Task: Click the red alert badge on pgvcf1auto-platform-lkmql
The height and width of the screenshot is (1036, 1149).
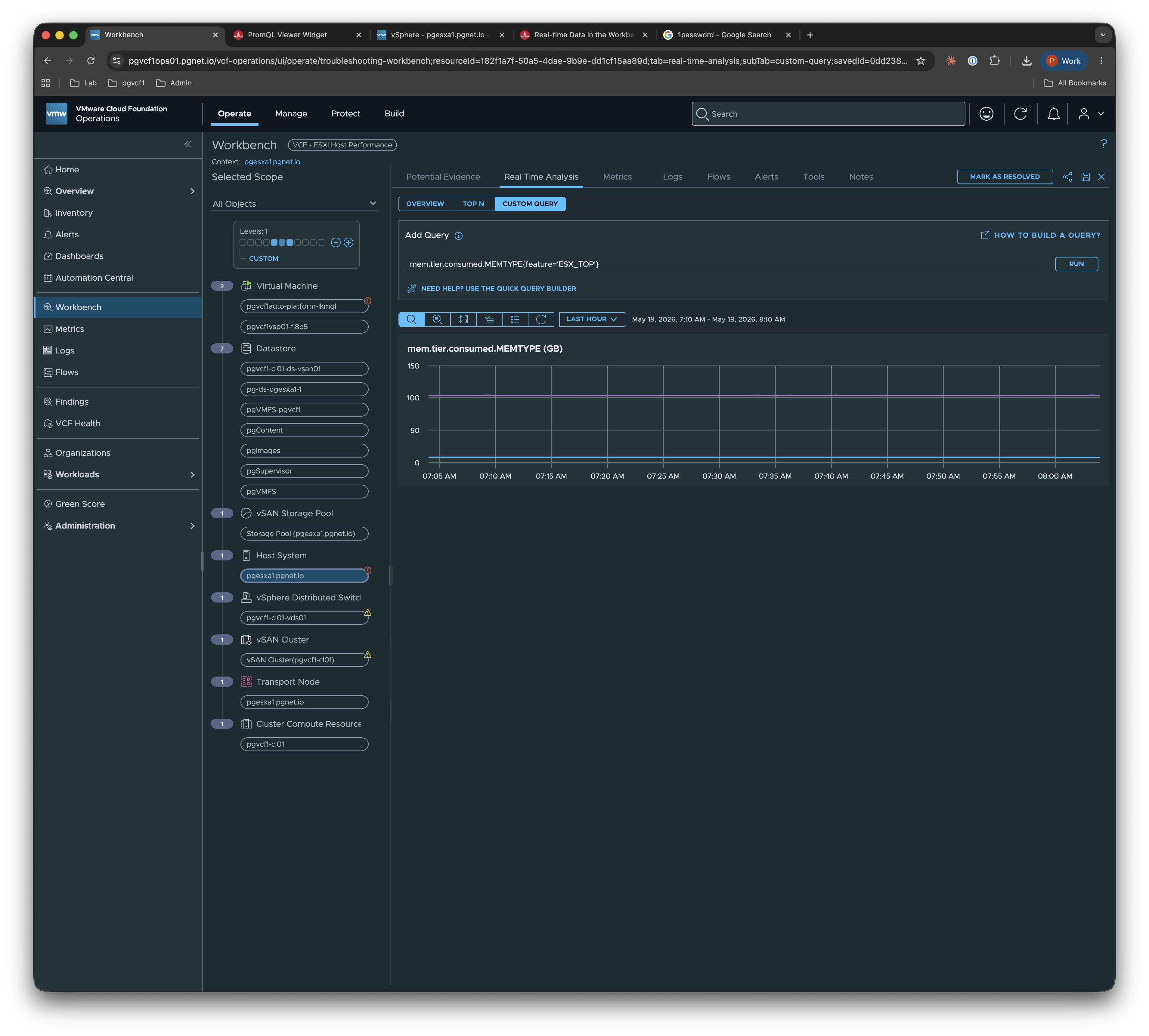Action: point(368,301)
